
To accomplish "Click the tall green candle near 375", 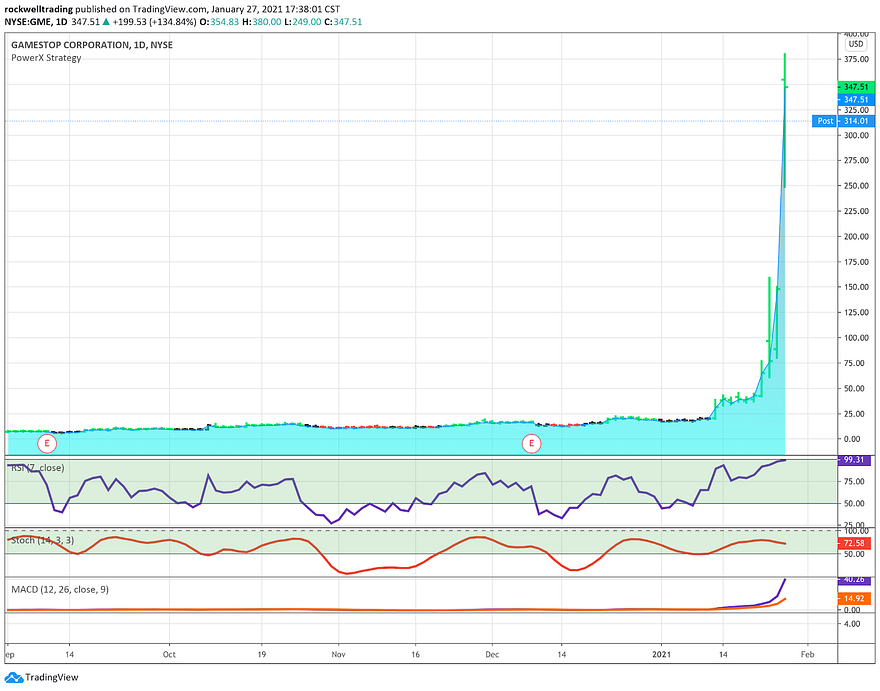I will point(785,120).
